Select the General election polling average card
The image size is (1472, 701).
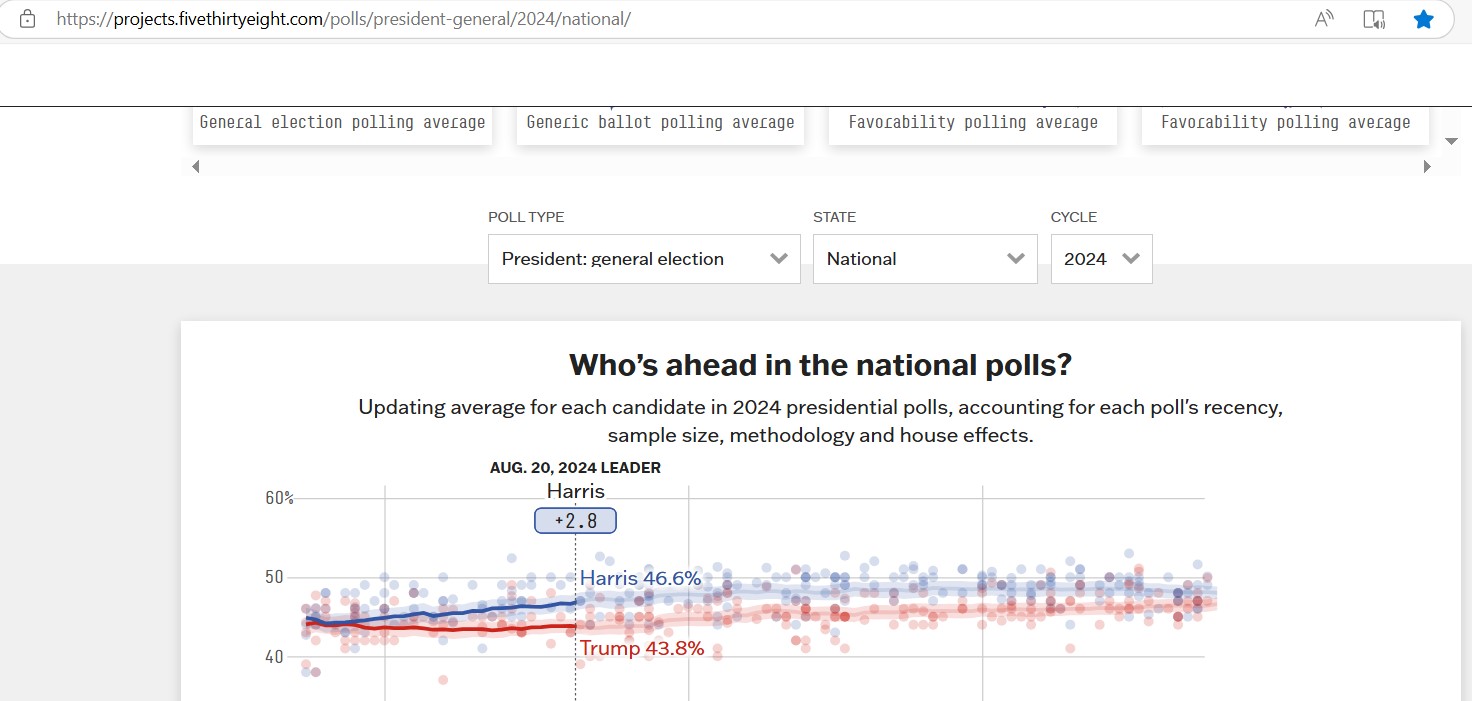[x=342, y=123]
